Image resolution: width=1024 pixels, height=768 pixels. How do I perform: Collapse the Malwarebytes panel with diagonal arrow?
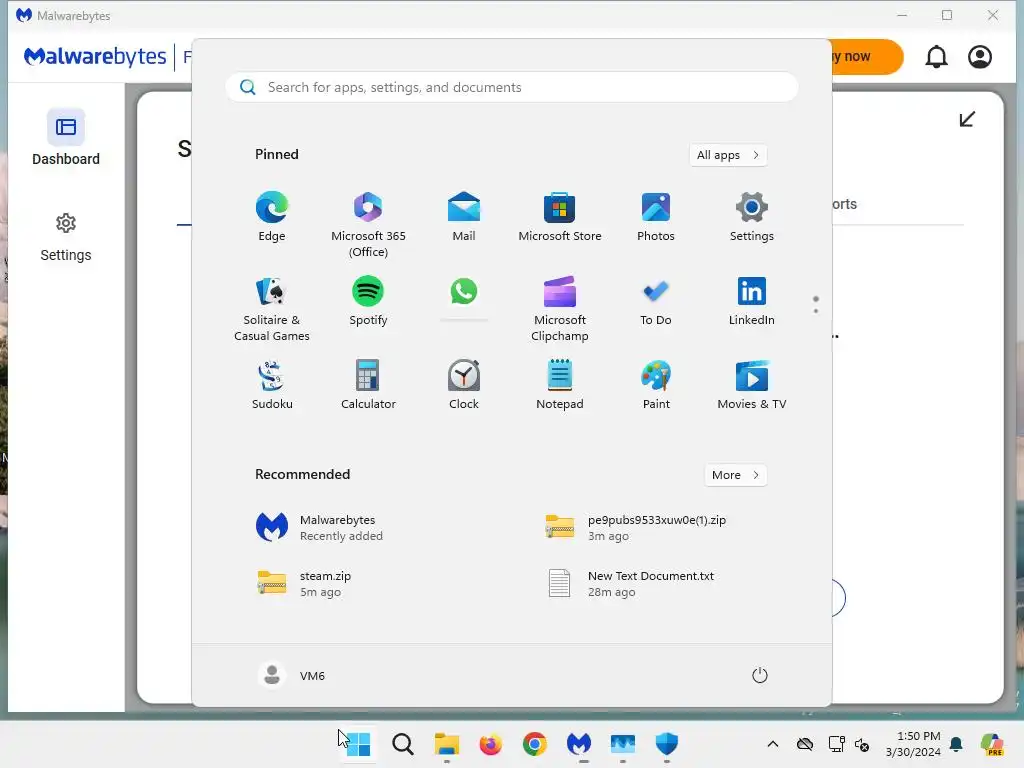(x=967, y=119)
